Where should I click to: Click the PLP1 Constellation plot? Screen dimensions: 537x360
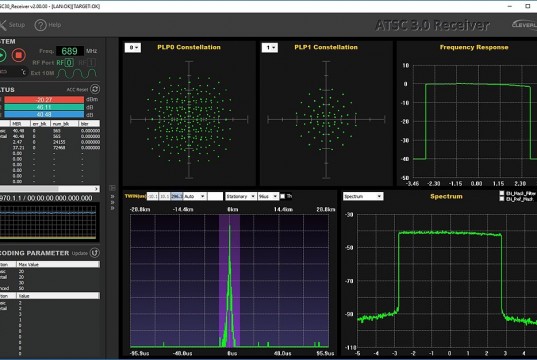[x=326, y=120]
